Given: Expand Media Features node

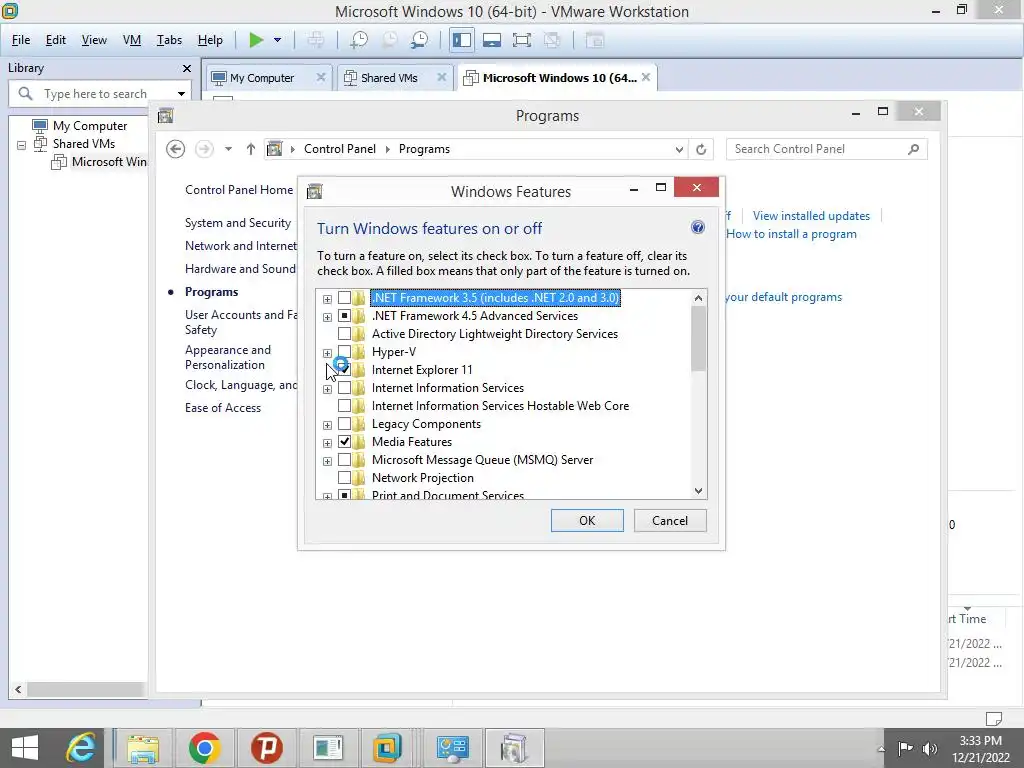Looking at the screenshot, I should coord(327,443).
